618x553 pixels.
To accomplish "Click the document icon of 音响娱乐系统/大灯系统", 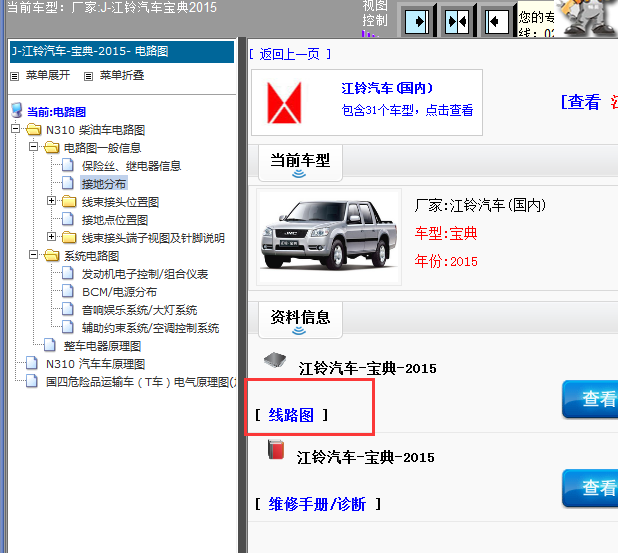I will (67, 309).
